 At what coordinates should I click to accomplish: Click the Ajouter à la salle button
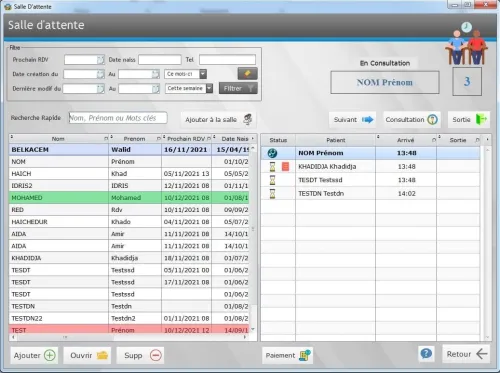click(219, 119)
